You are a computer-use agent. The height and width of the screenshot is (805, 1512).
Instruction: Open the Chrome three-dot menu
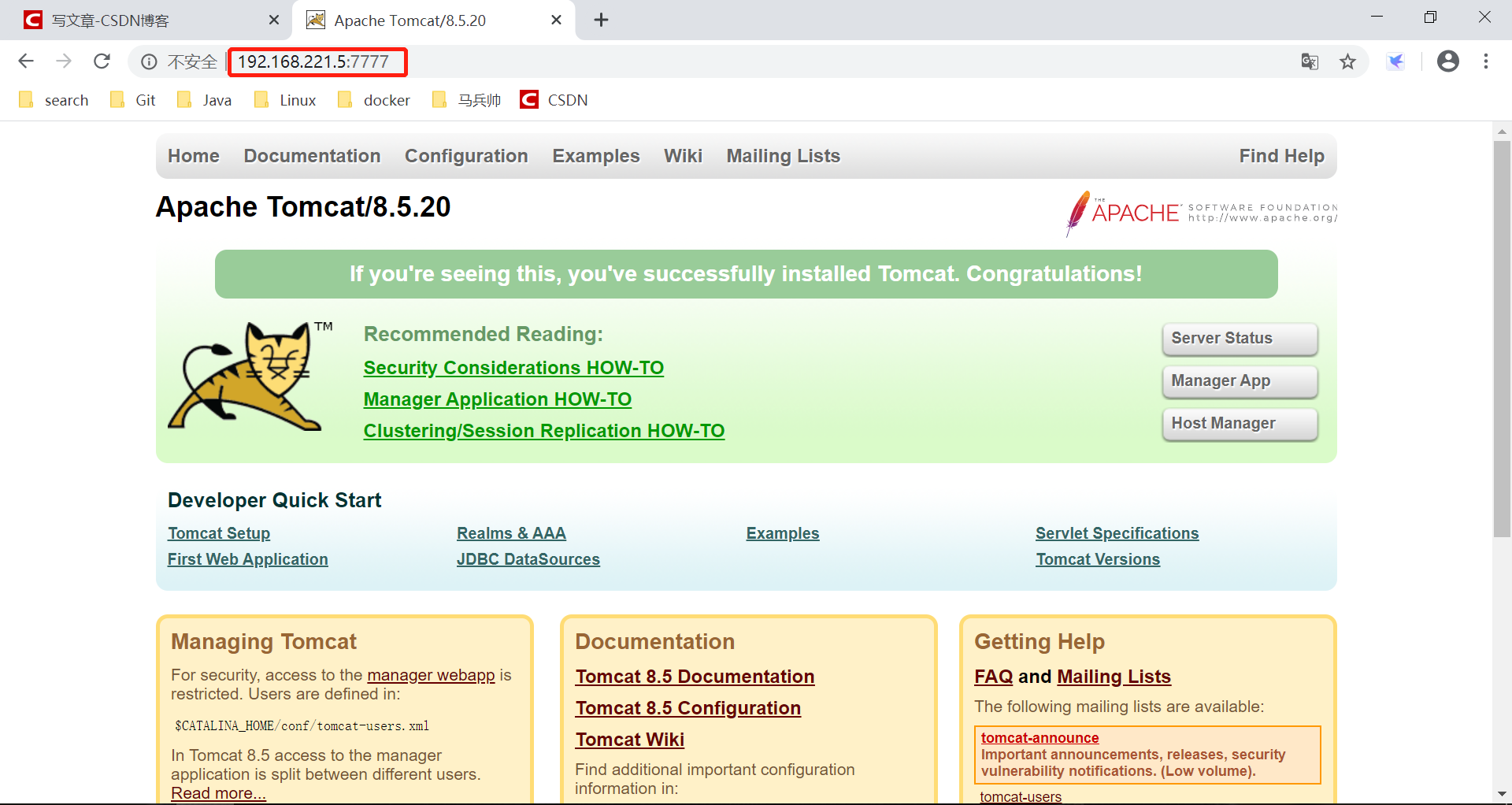1486,61
